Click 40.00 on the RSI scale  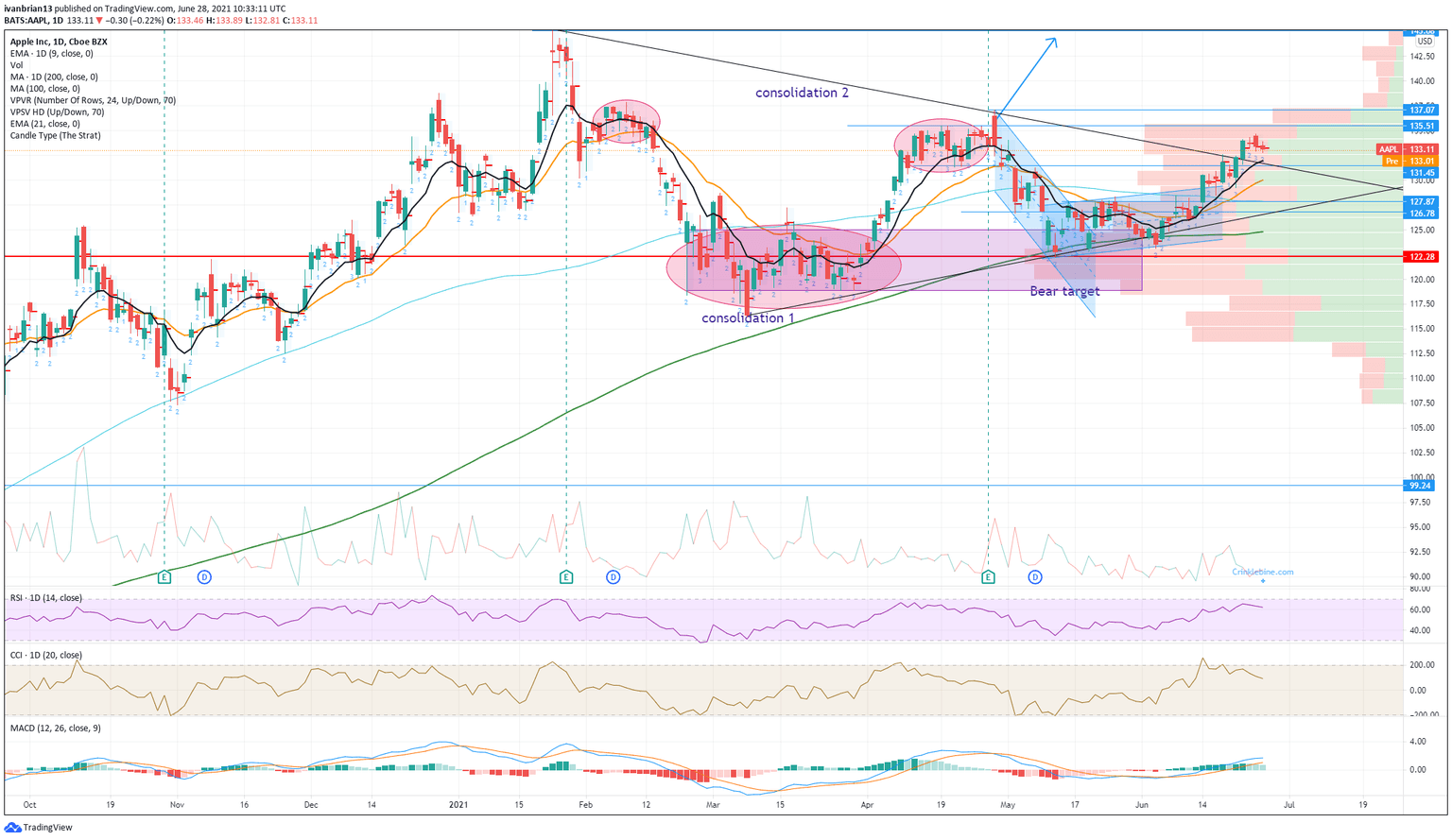1422,631
